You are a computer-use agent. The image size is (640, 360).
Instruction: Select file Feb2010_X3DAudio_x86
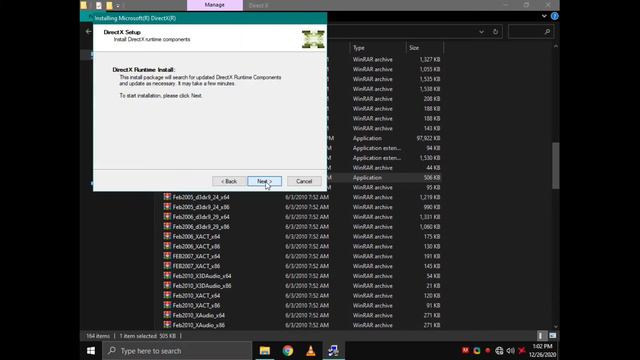202,286
